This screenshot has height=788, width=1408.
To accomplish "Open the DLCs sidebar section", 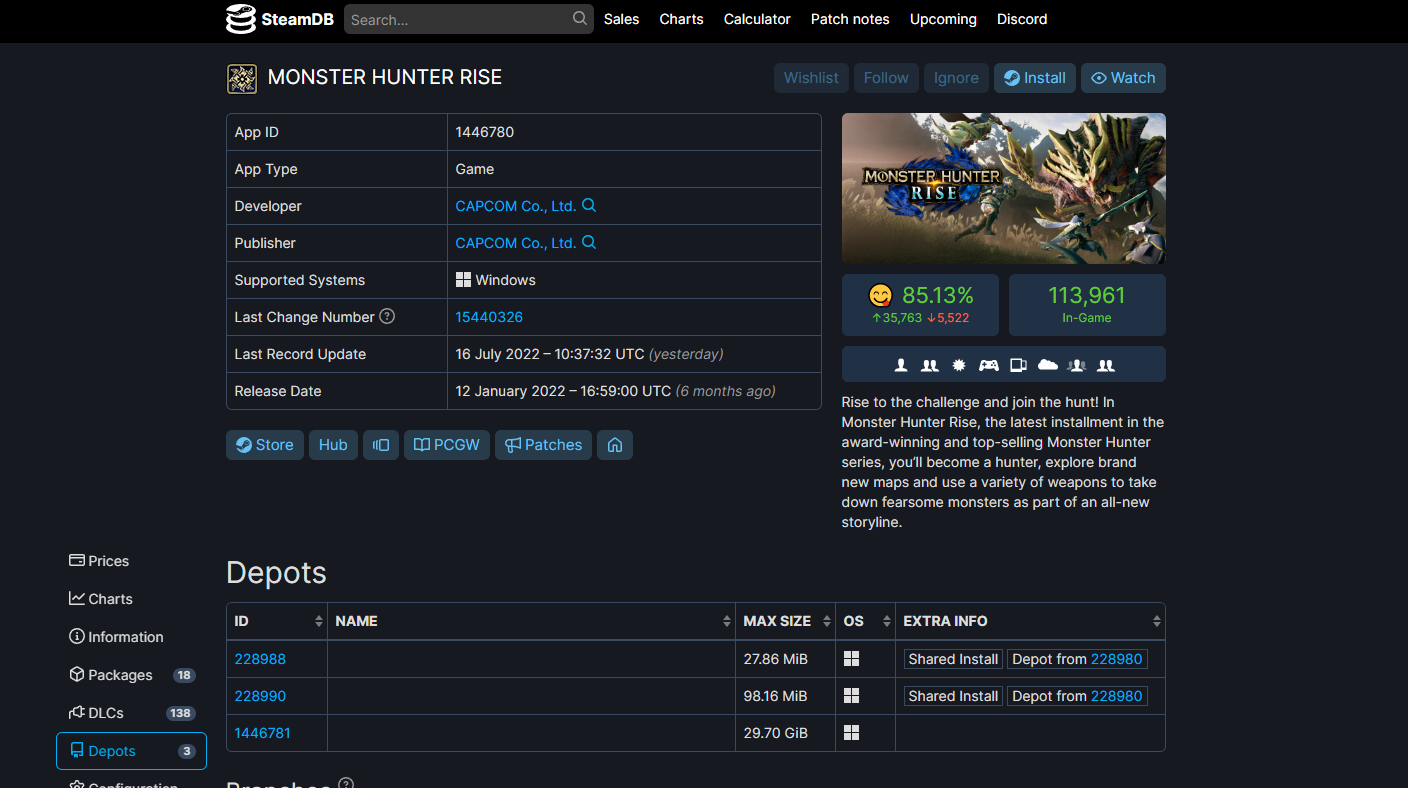I will (131, 713).
